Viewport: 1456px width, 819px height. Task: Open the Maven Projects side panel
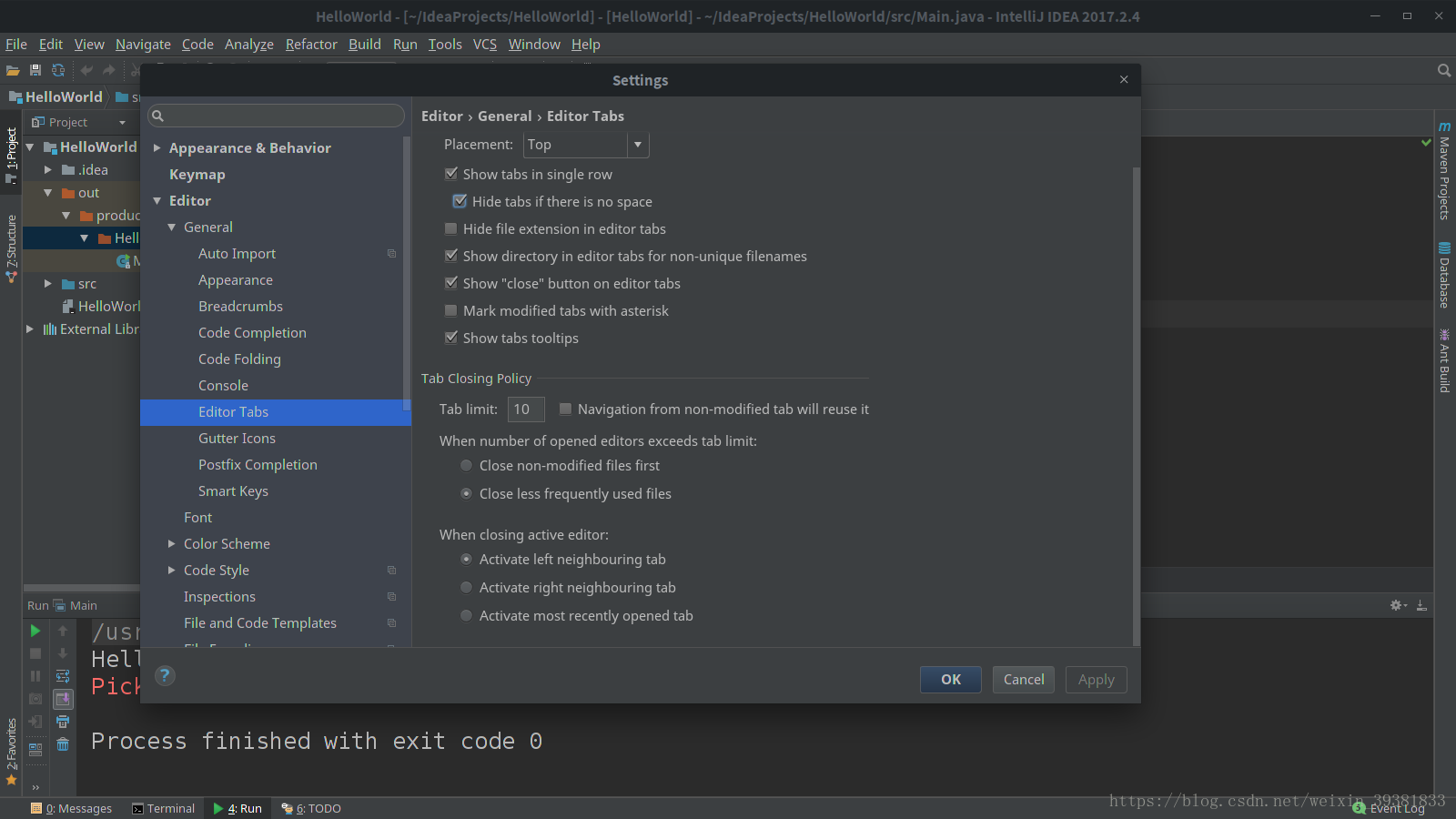click(x=1444, y=171)
